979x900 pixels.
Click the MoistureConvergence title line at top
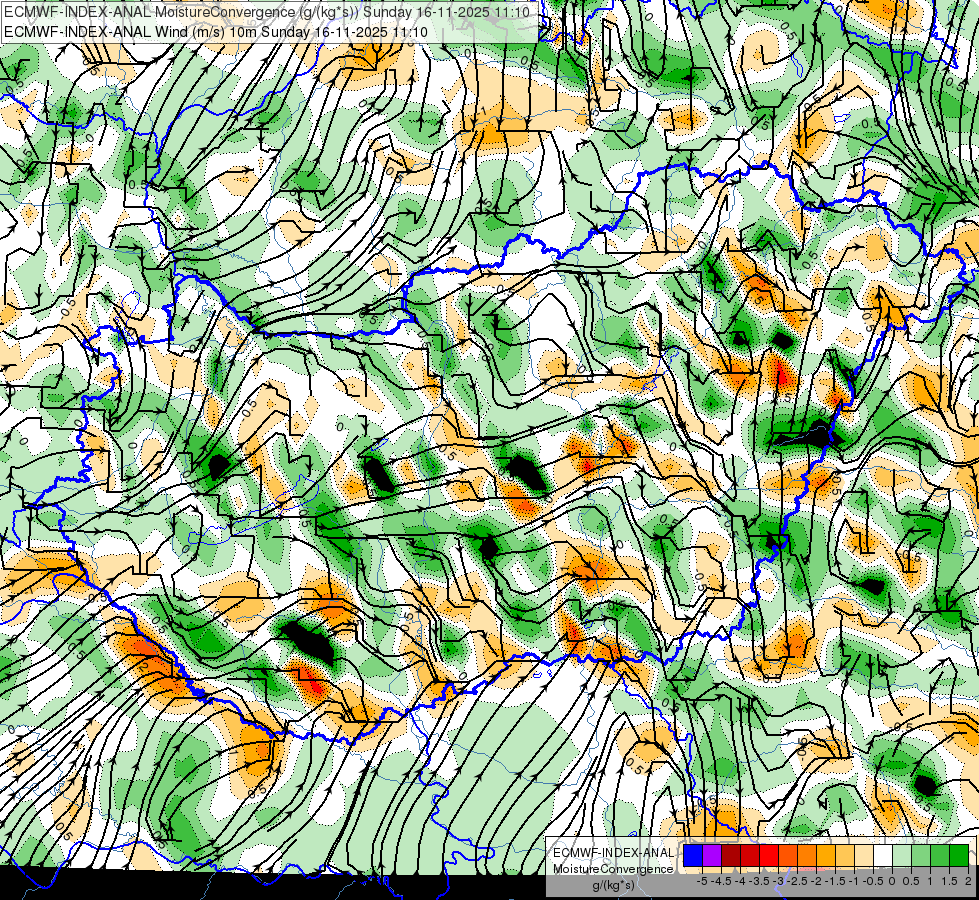tap(267, 12)
